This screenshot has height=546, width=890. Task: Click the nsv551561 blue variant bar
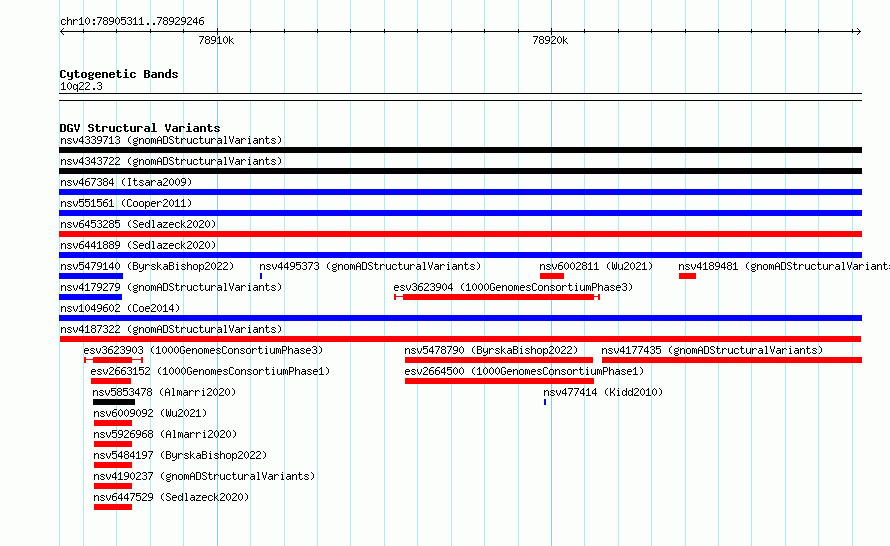(460, 213)
